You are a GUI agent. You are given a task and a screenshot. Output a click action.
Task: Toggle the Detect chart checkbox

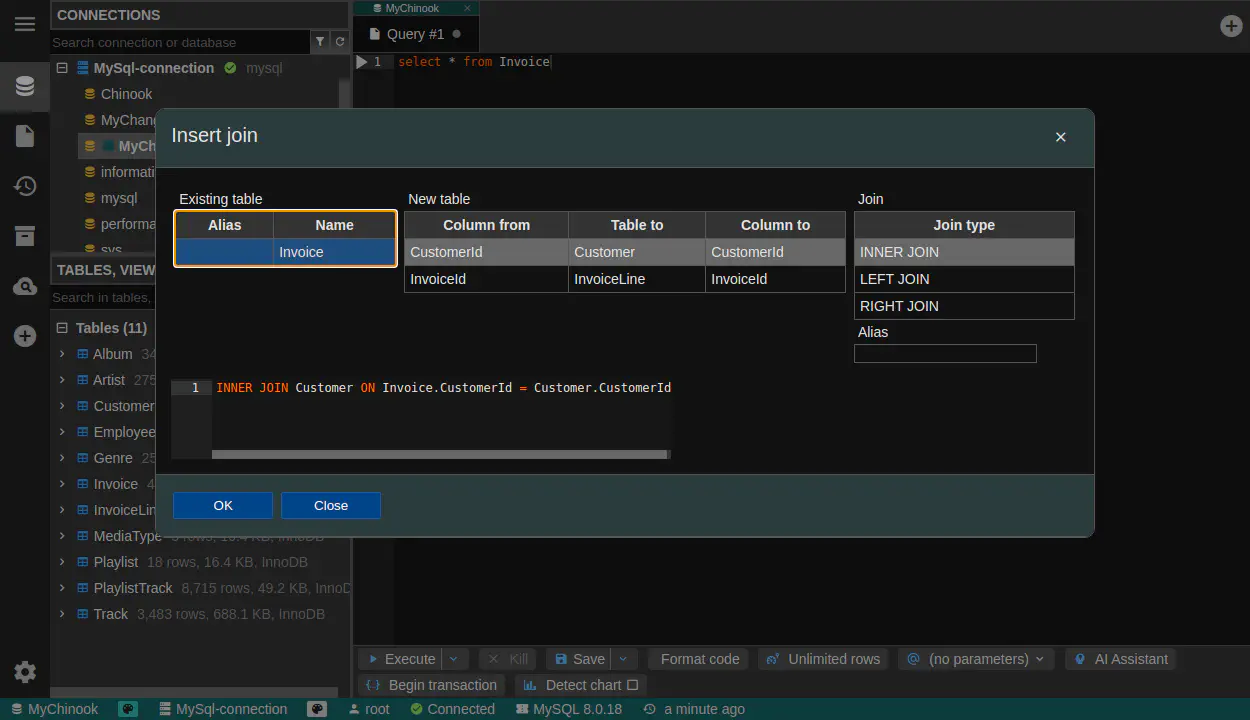(x=631, y=685)
